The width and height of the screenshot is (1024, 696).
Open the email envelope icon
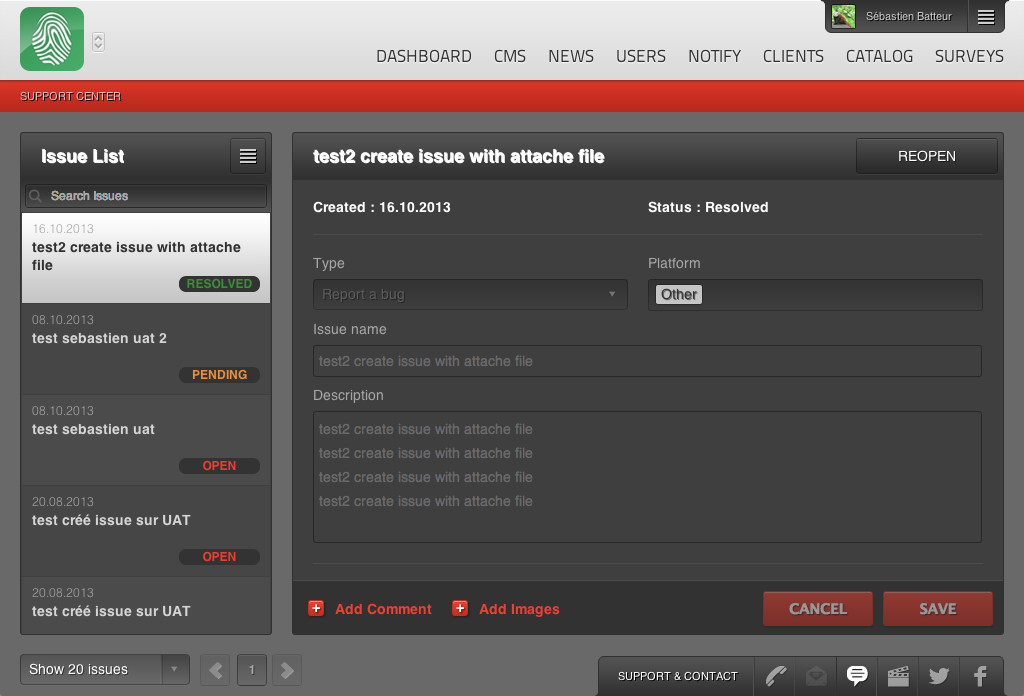(816, 676)
